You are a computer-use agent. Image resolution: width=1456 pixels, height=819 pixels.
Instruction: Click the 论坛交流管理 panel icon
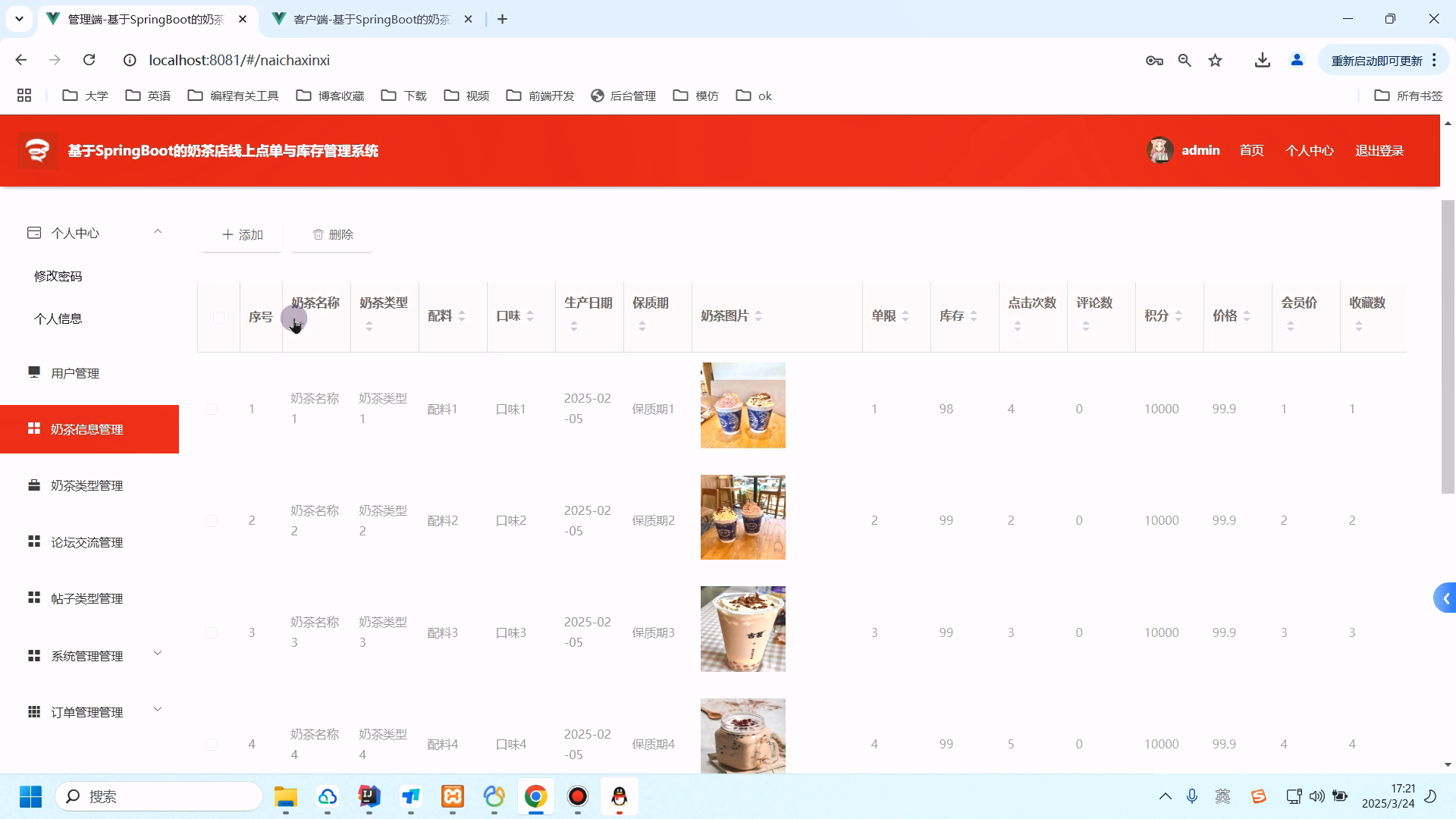(33, 541)
